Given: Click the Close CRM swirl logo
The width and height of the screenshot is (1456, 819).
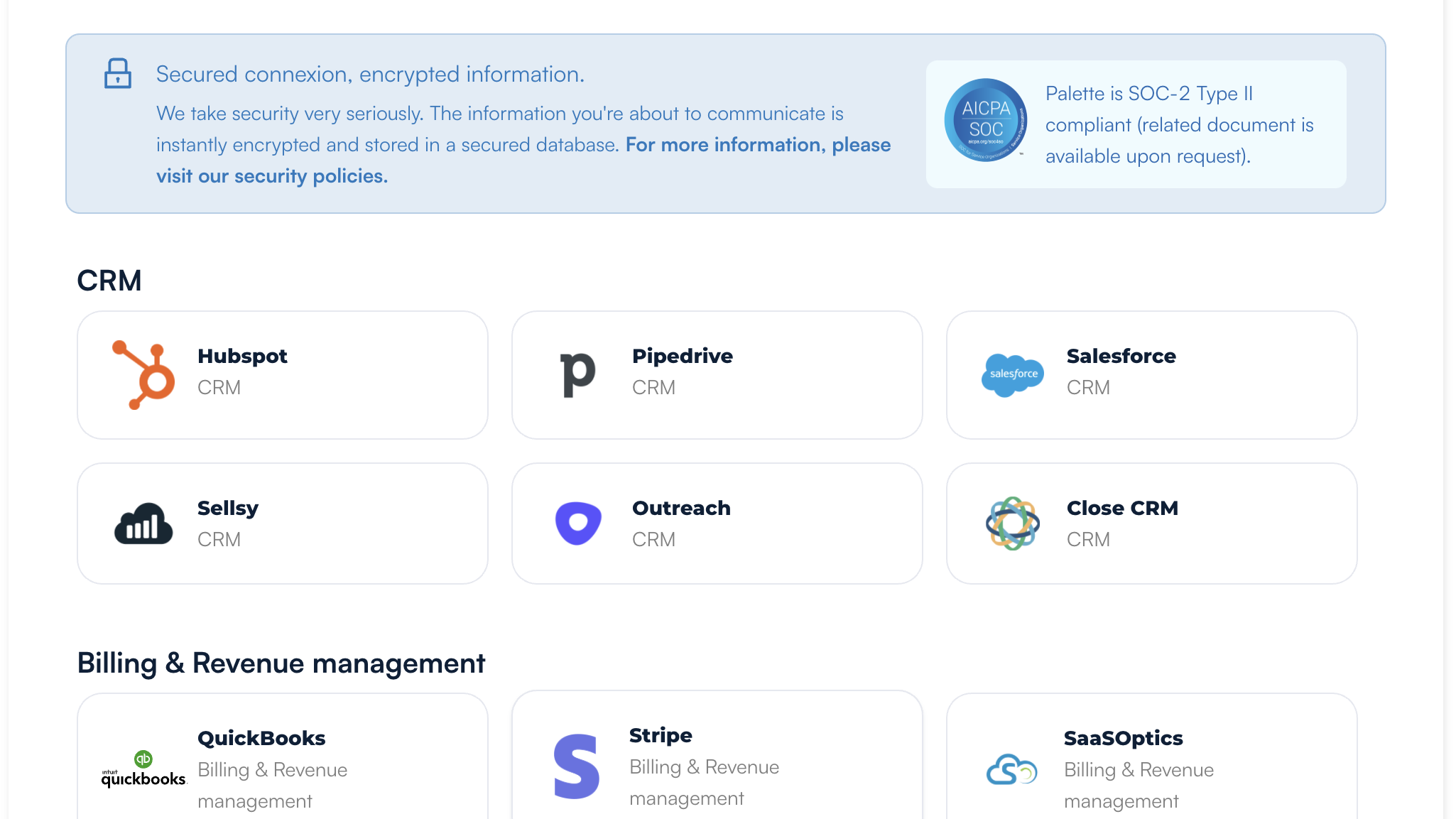Looking at the screenshot, I should 1012,524.
